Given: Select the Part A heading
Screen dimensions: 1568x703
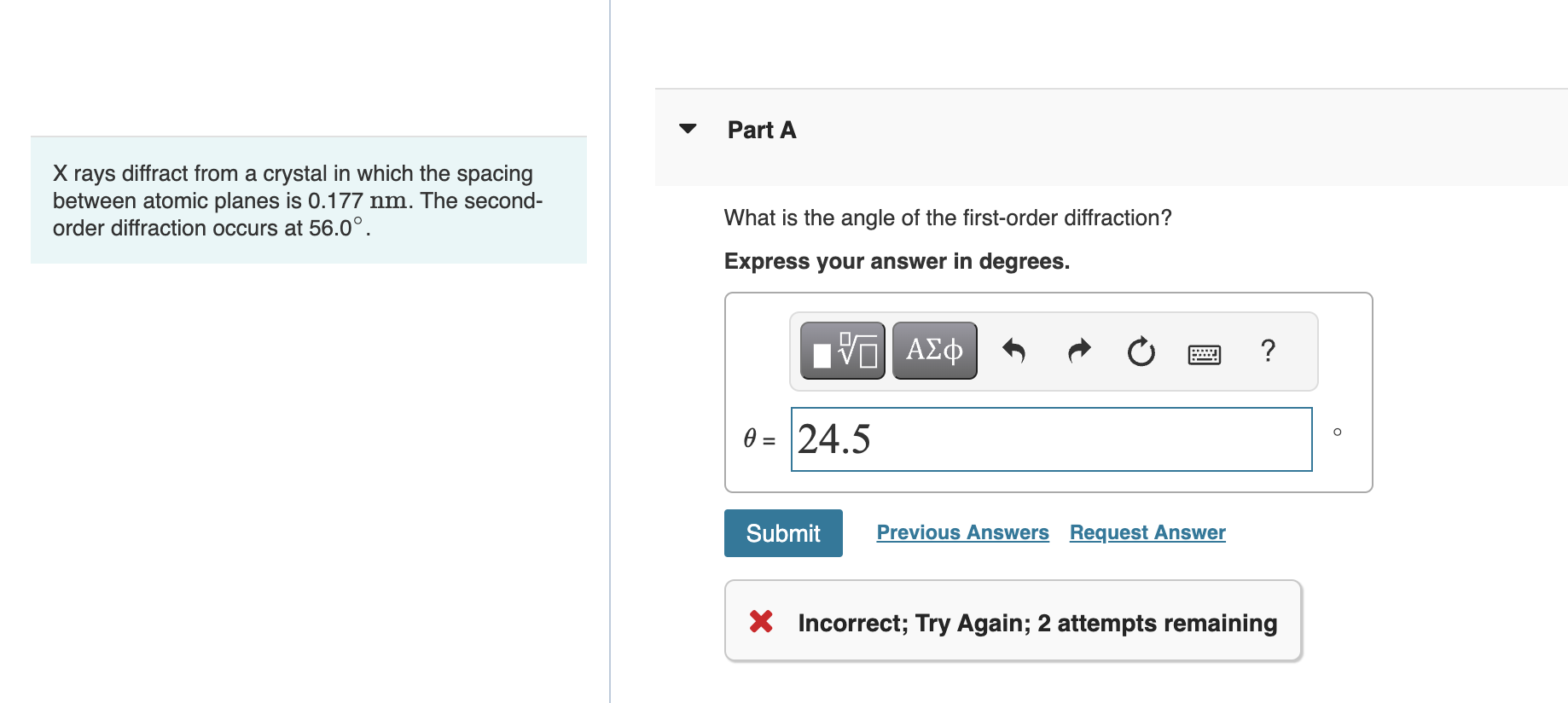Looking at the screenshot, I should 761,129.
